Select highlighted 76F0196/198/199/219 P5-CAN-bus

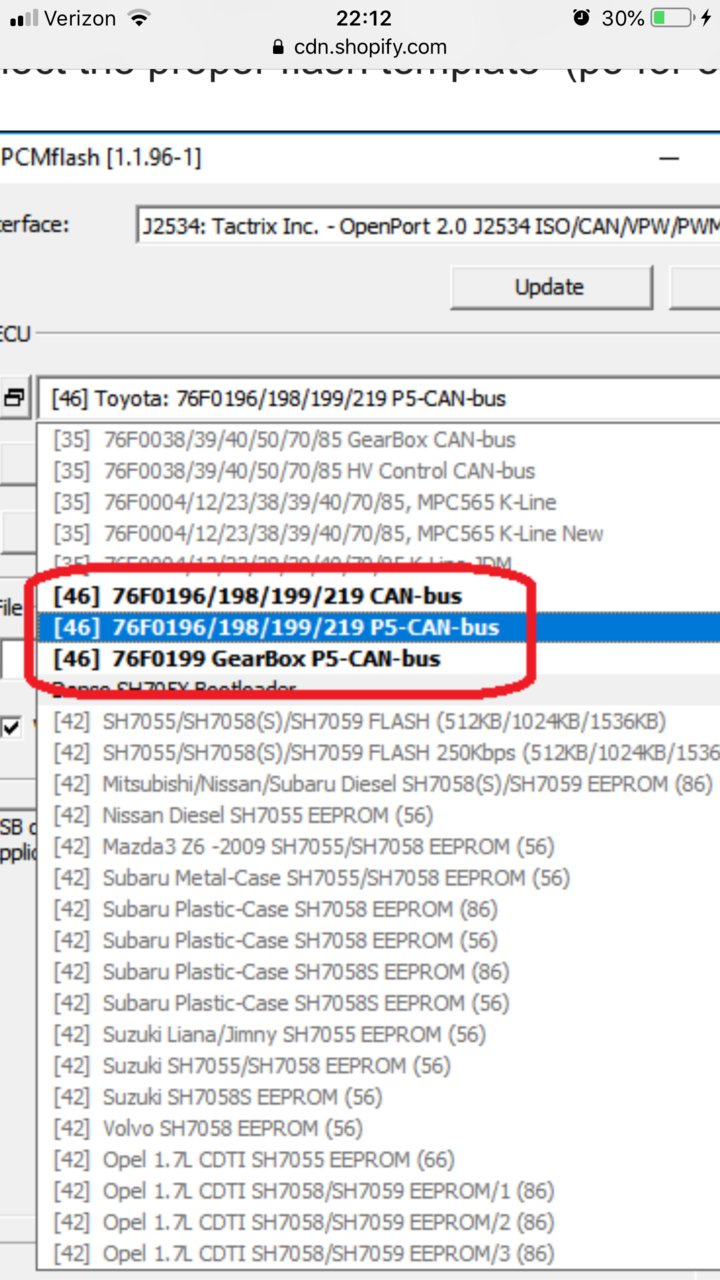[x=378, y=627]
